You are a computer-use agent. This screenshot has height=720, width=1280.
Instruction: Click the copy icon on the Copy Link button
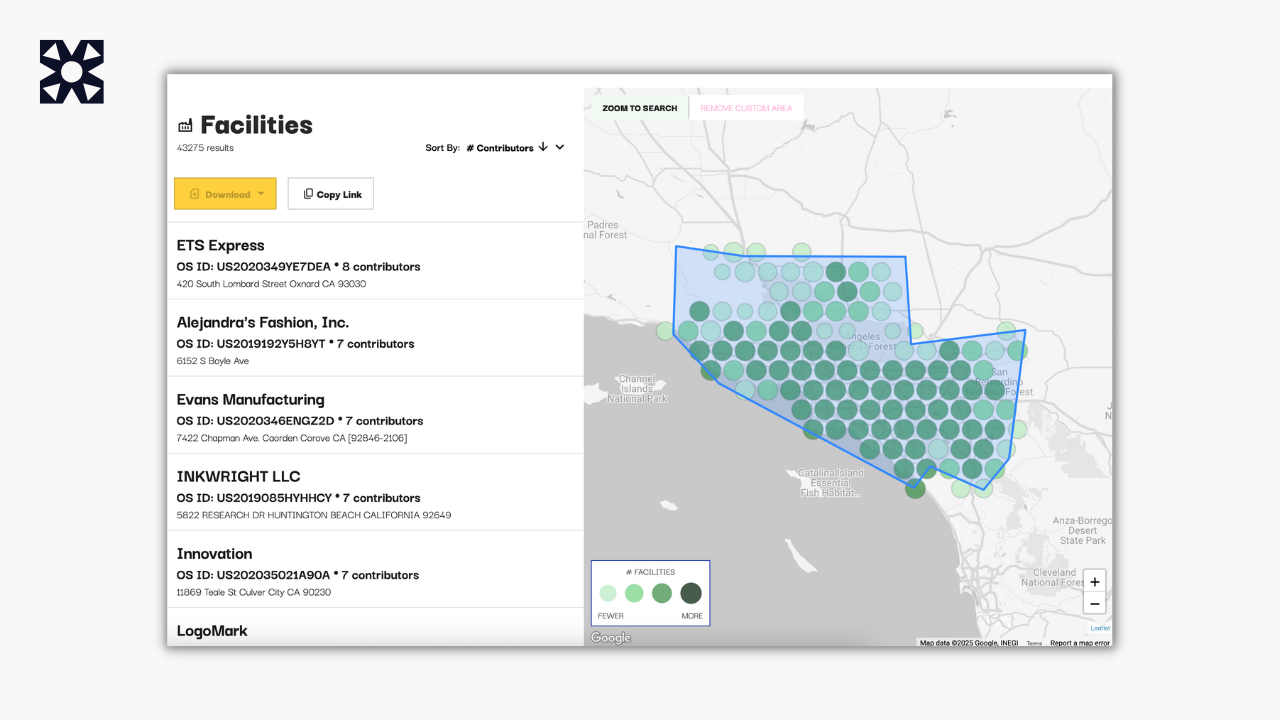tap(308, 193)
